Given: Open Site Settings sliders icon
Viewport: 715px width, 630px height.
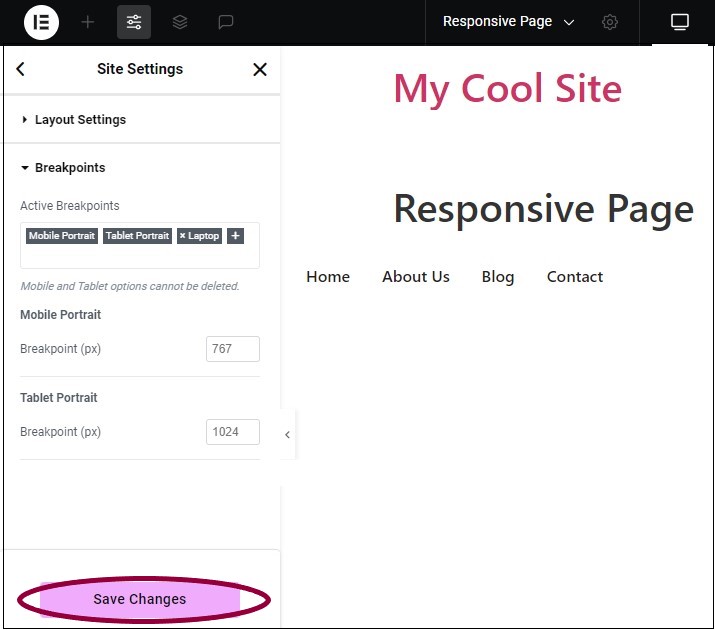Looking at the screenshot, I should pos(134,22).
